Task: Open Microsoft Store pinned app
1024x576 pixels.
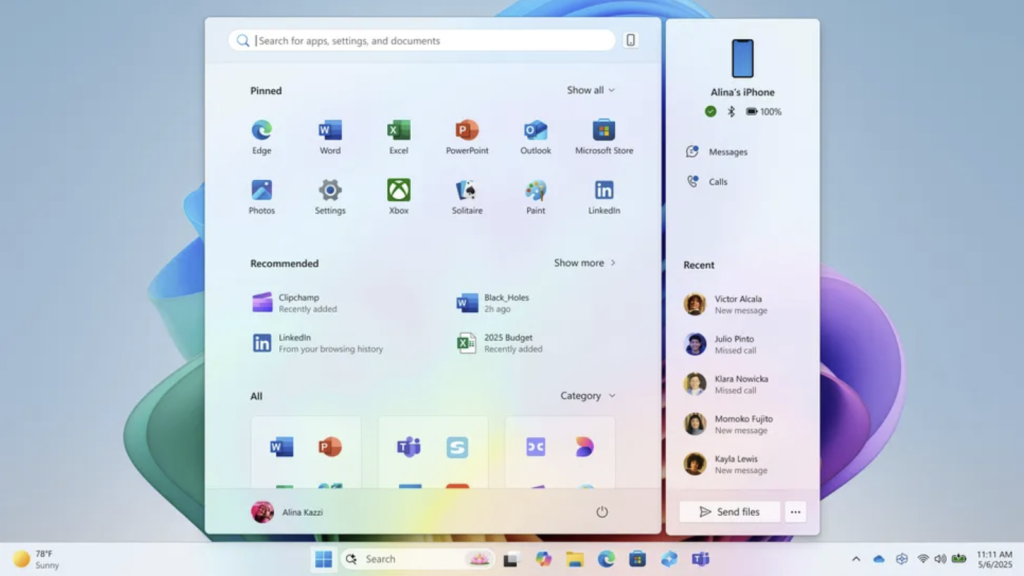Action: [604, 137]
